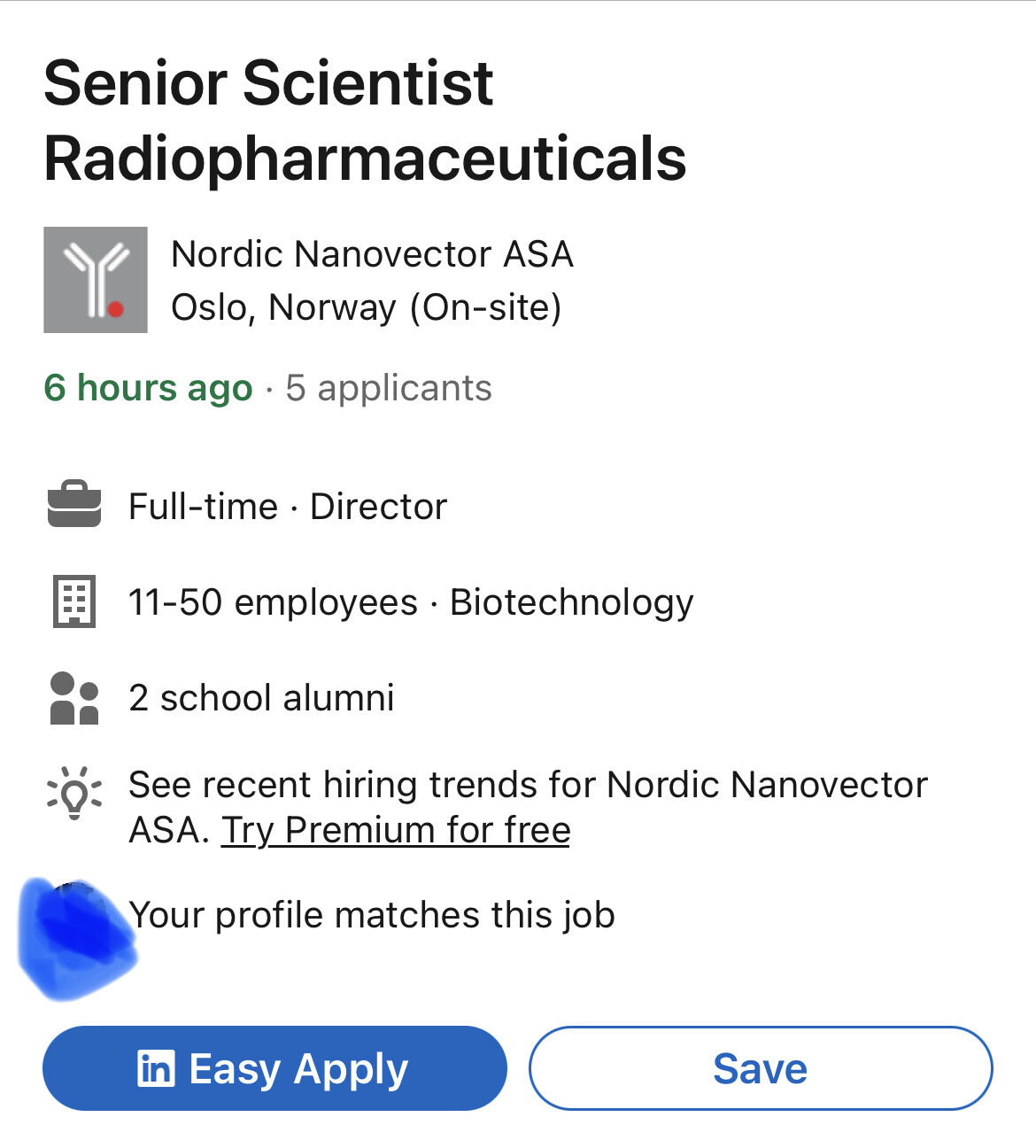Viewport: 1036px width, 1148px height.
Task: Tap the Oslo, Norway (On-site) location text
Action: tap(367, 308)
